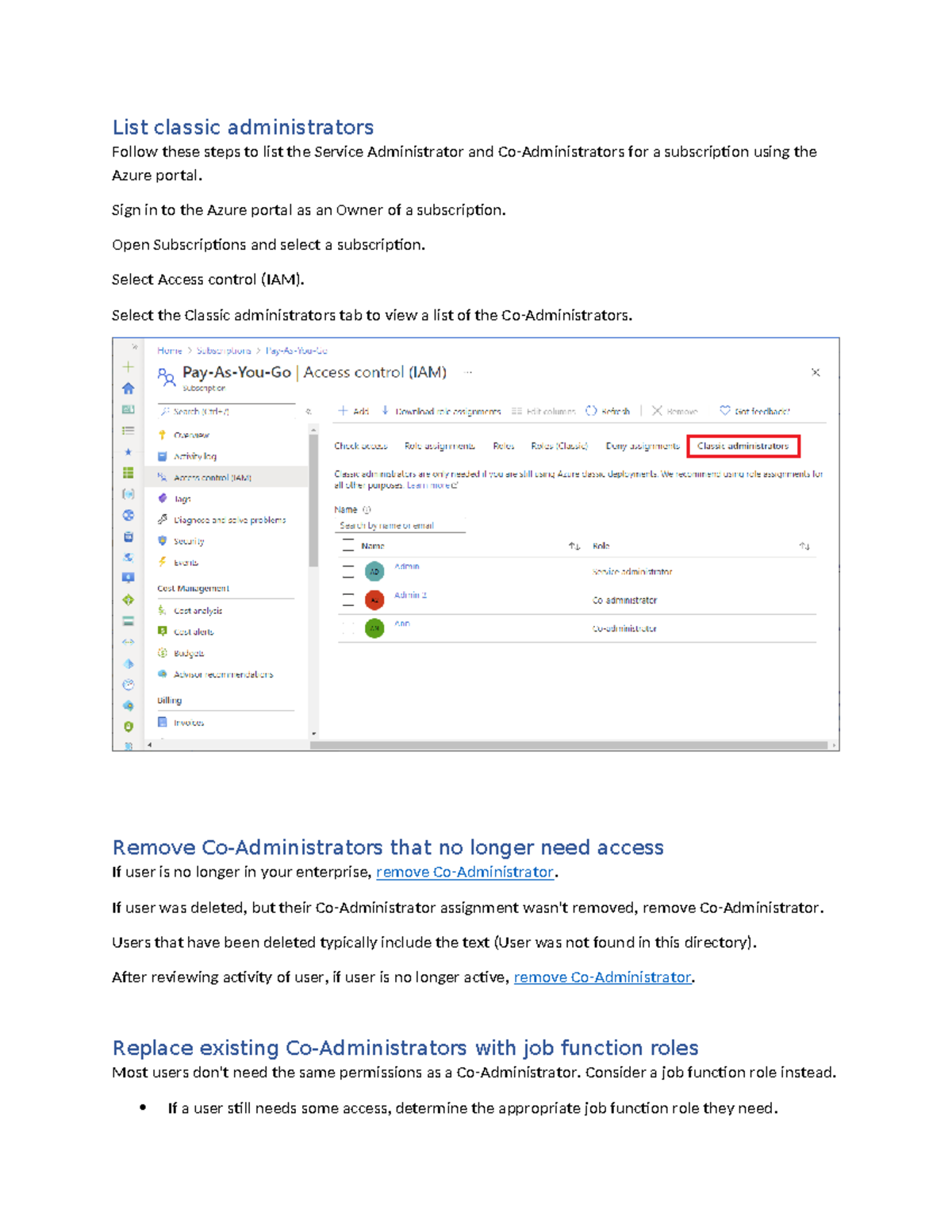Open the Subscriptions breadcrumb link

tap(224, 351)
